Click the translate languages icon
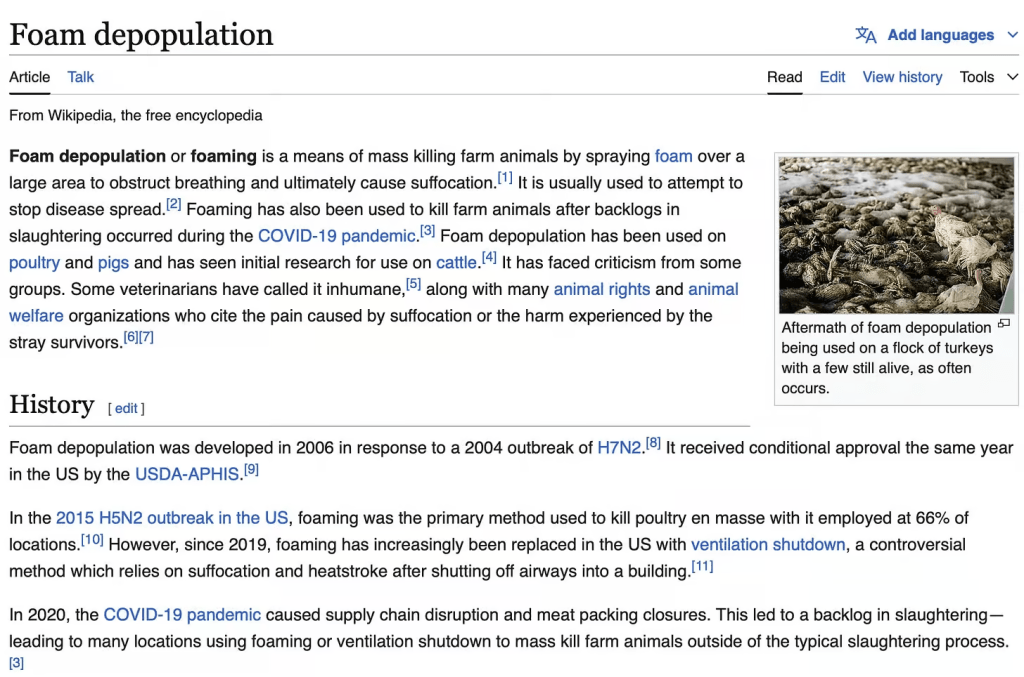Viewport: 1024px width, 677px height. pyautogui.click(x=865, y=35)
